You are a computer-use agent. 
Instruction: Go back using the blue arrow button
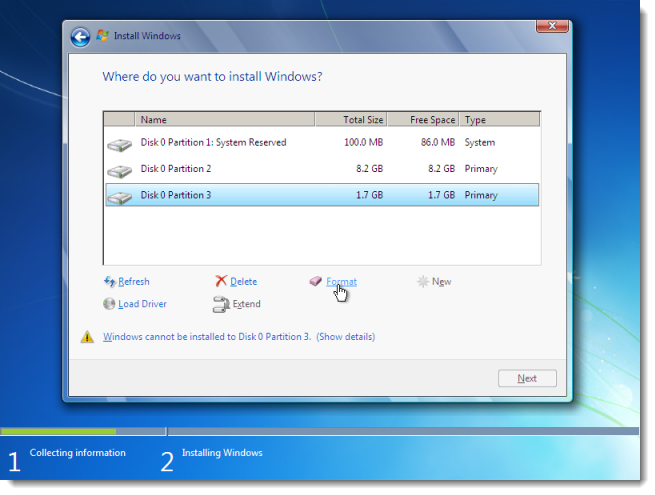80,37
